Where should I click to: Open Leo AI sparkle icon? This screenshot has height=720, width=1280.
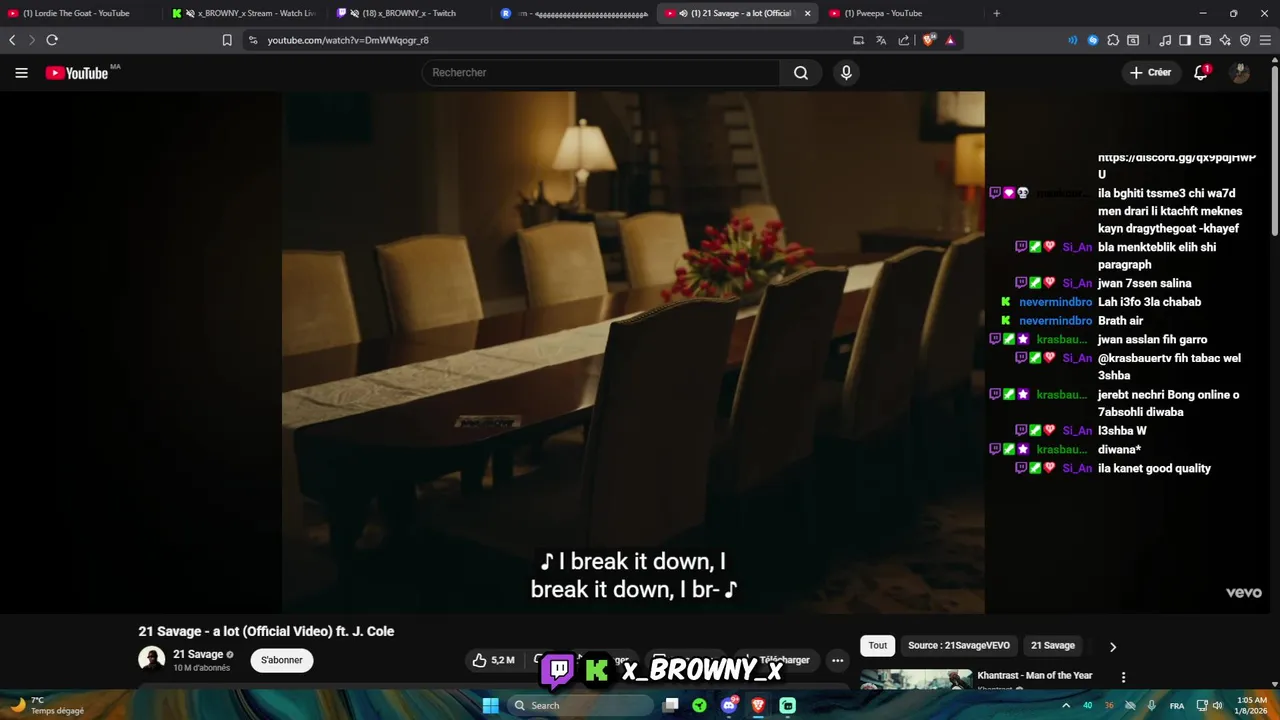[x=1225, y=40]
